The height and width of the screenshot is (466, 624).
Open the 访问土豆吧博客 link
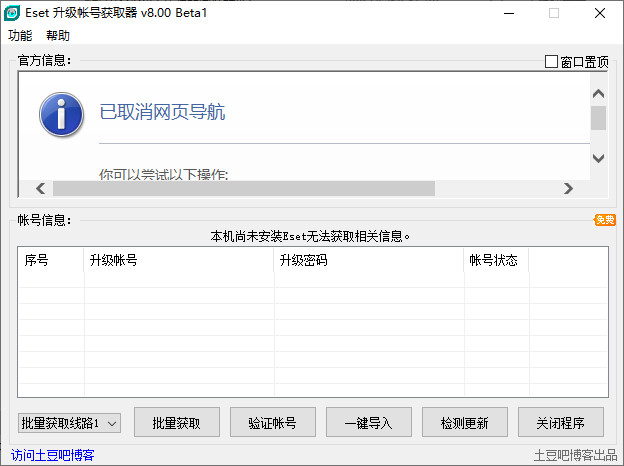53,455
